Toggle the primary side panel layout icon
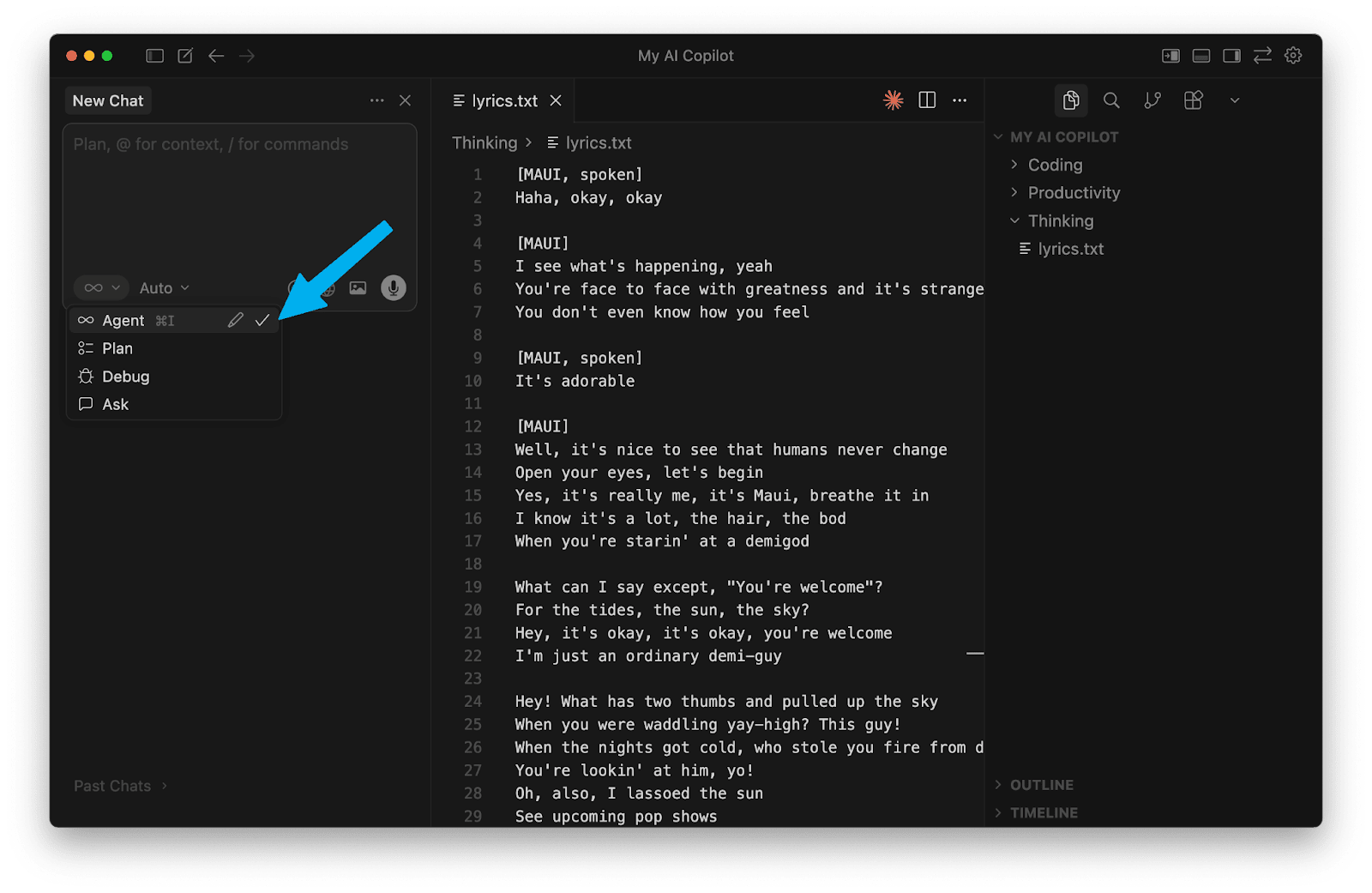This screenshot has width=1372, height=893. (x=1170, y=56)
